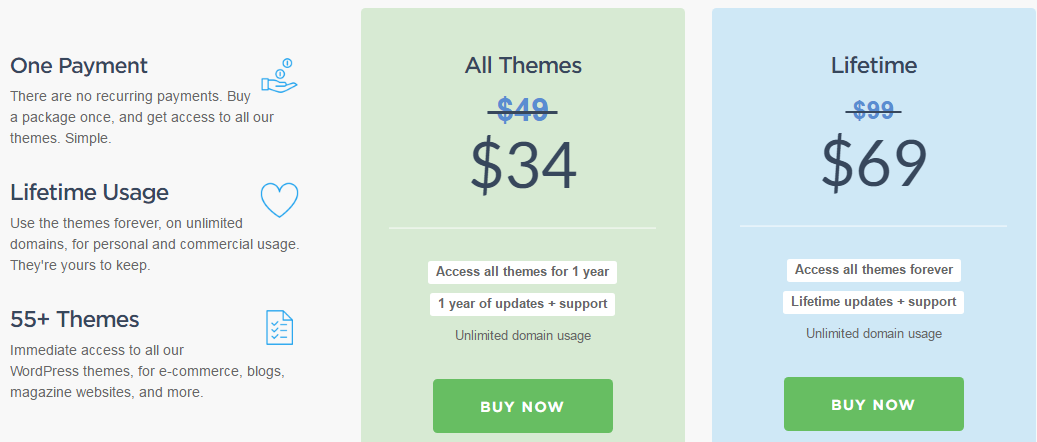Viewport: 1037px width, 442px height.
Task: Click the 'Access all themes for 1 year' badge
Action: point(522,272)
